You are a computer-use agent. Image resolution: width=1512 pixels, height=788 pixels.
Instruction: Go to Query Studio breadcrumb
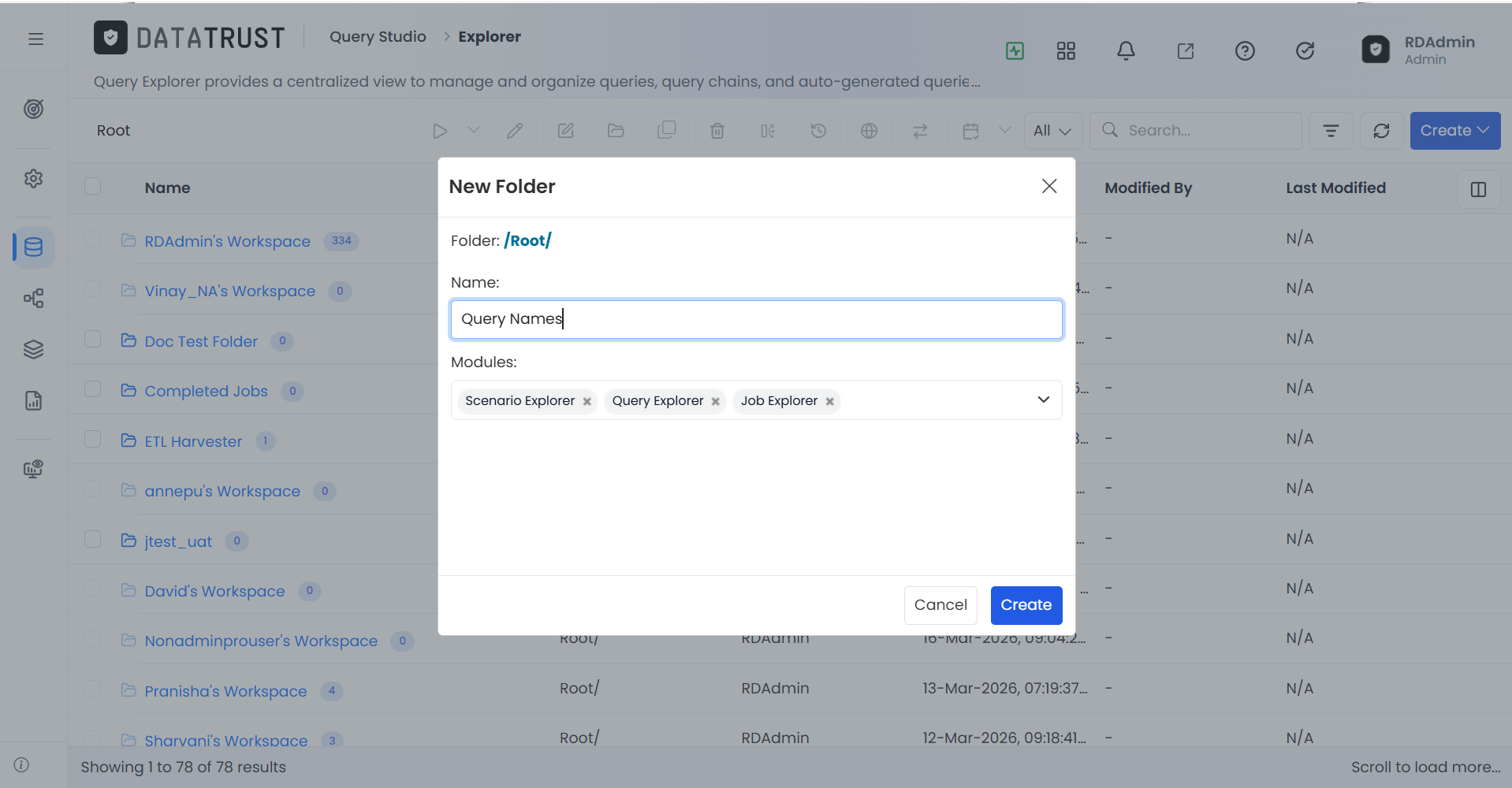point(378,37)
